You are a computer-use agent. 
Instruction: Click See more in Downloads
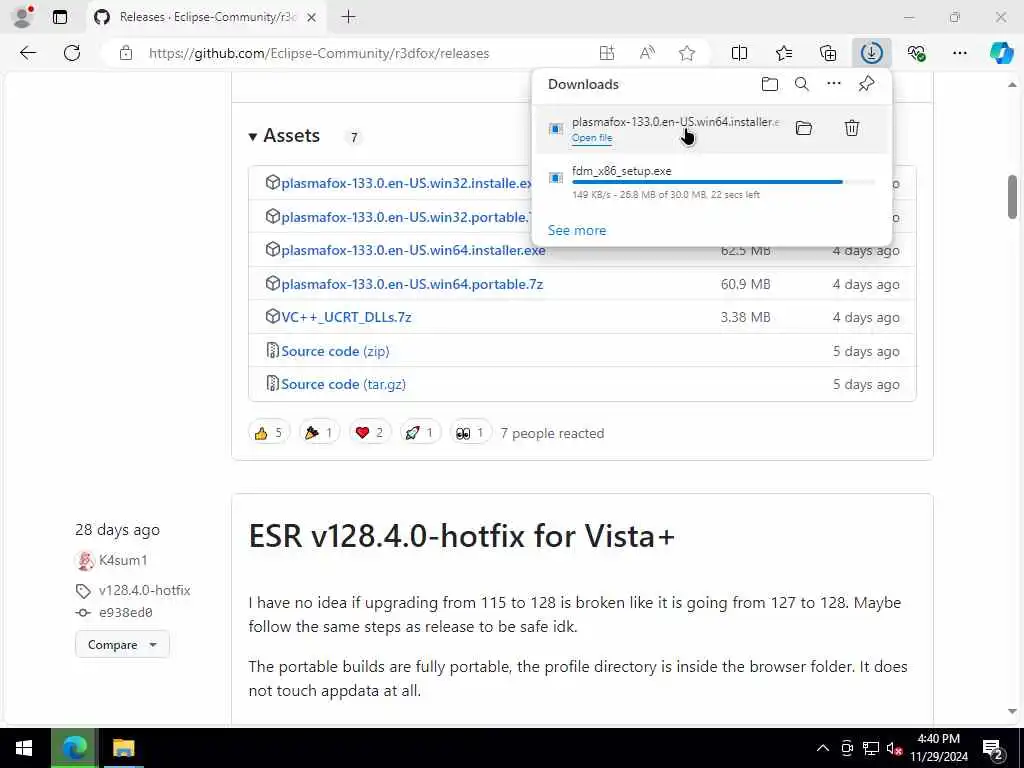coord(577,231)
